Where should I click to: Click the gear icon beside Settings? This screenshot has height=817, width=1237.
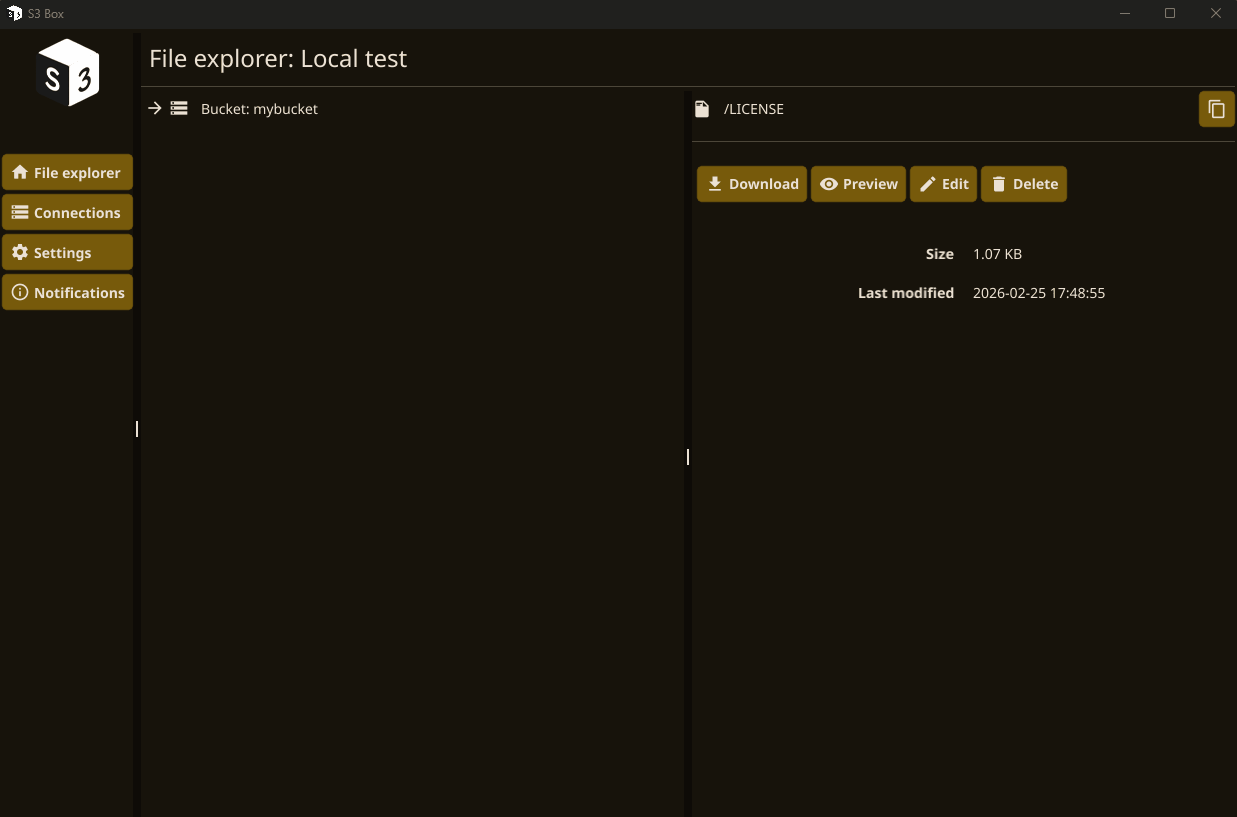point(20,252)
